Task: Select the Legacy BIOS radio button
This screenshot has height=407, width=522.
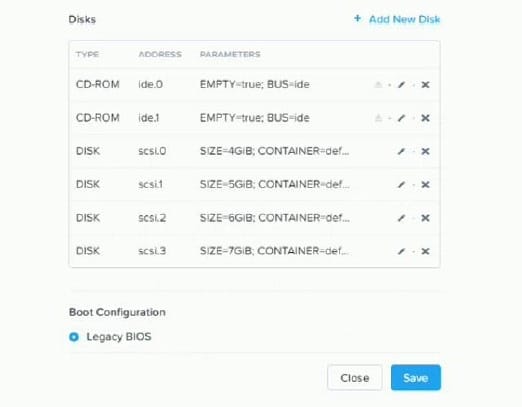Action: 74,337
